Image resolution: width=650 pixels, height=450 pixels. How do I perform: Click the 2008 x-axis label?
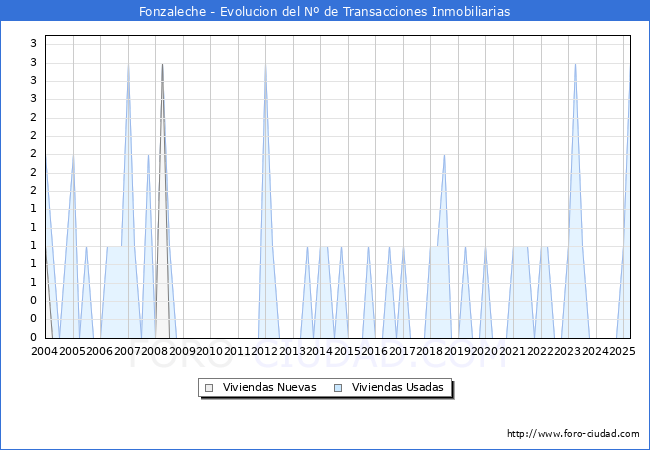pos(155,351)
